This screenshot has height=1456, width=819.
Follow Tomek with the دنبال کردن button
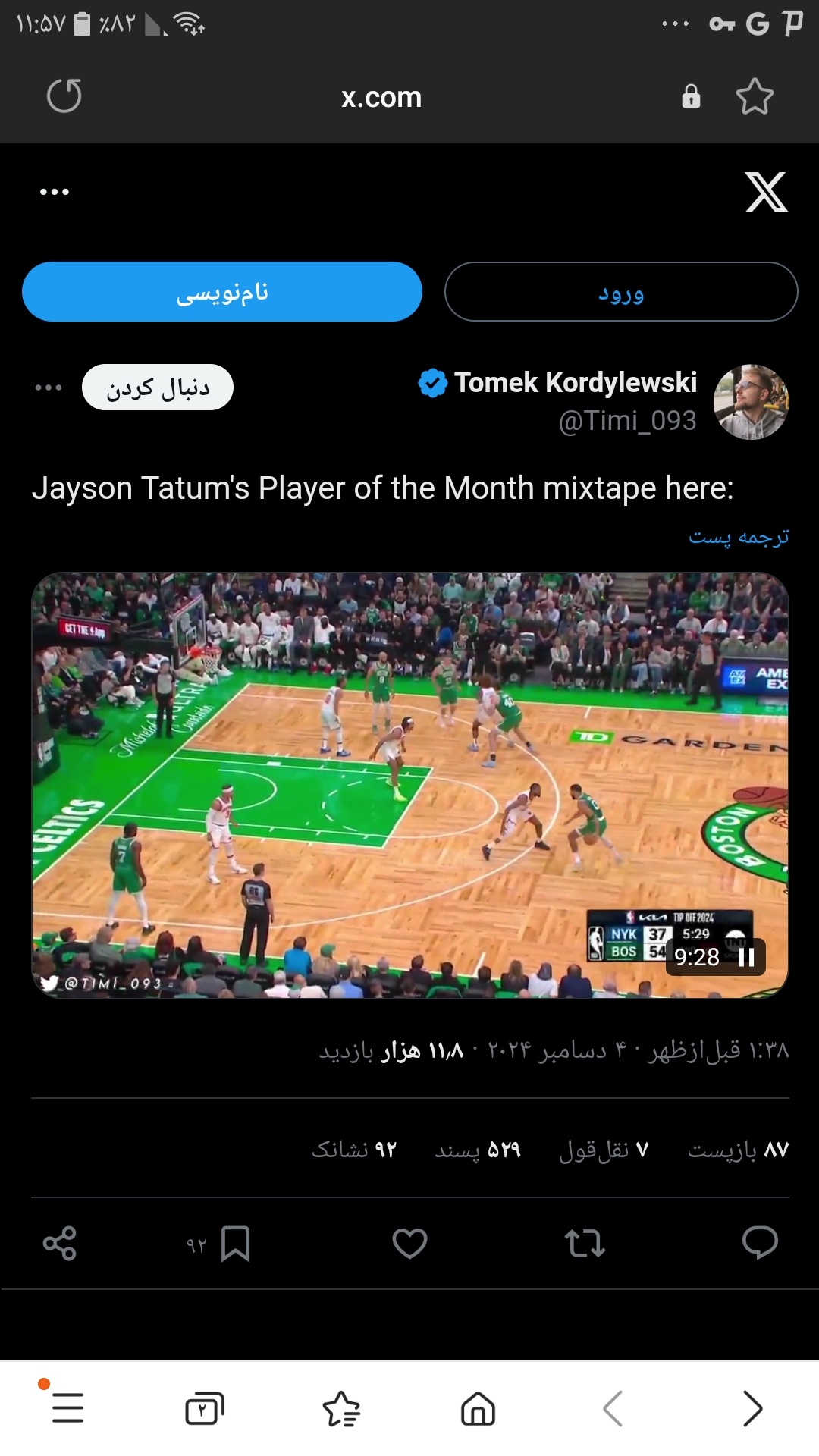coord(158,388)
